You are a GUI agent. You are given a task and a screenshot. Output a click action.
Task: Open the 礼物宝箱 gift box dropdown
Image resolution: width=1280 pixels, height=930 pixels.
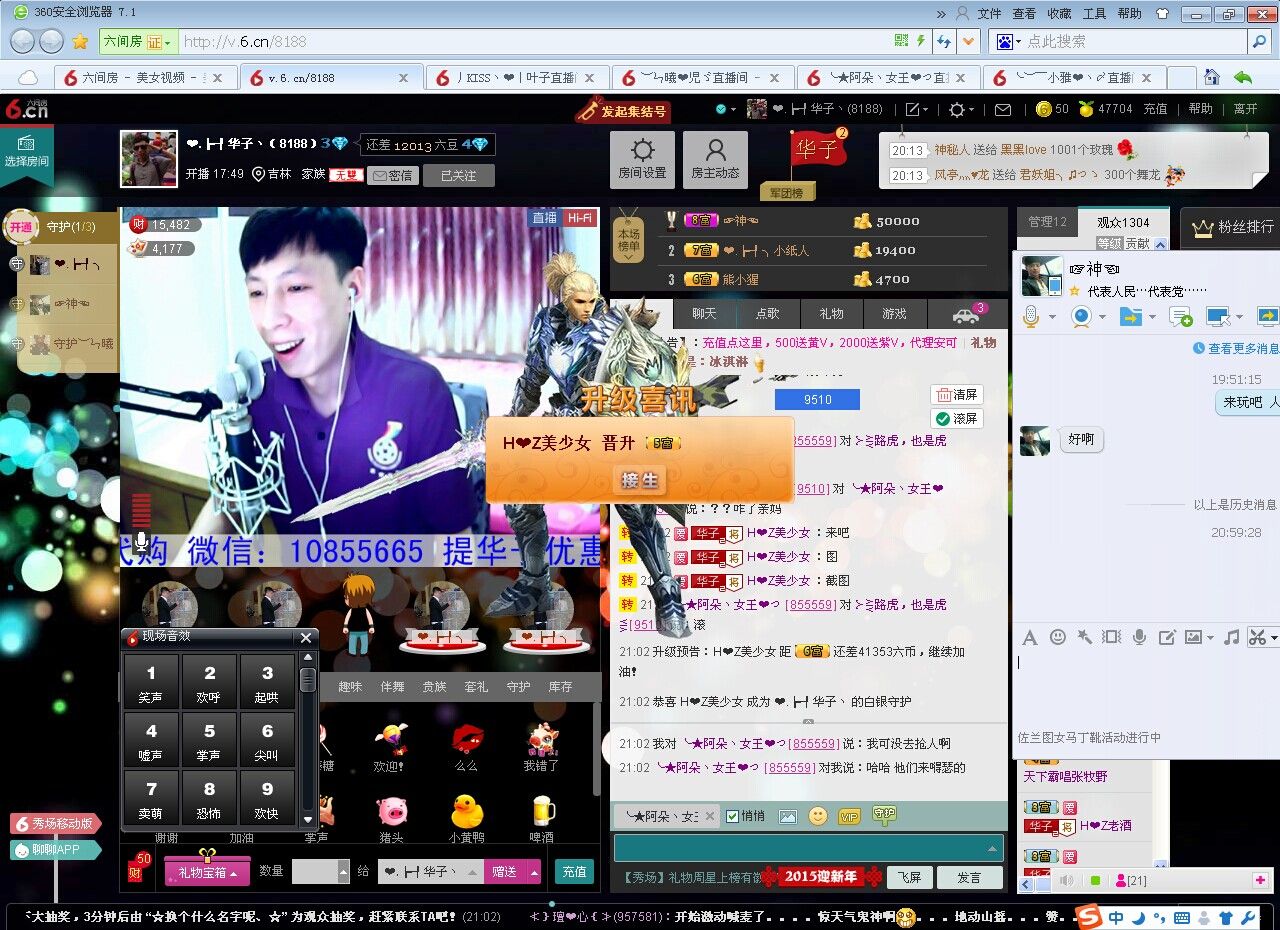click(207, 872)
